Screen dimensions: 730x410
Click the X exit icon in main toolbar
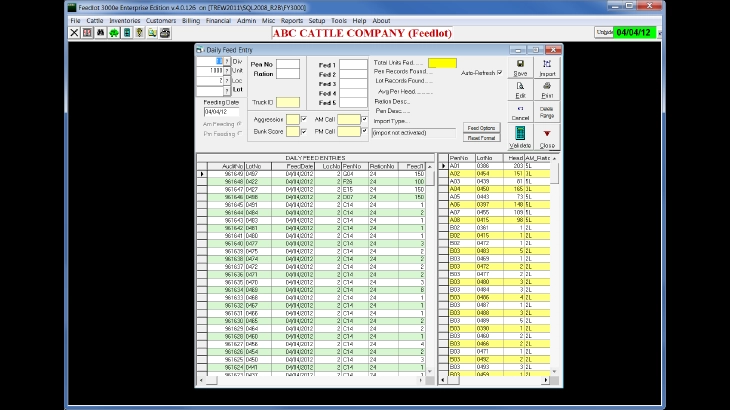point(74,33)
